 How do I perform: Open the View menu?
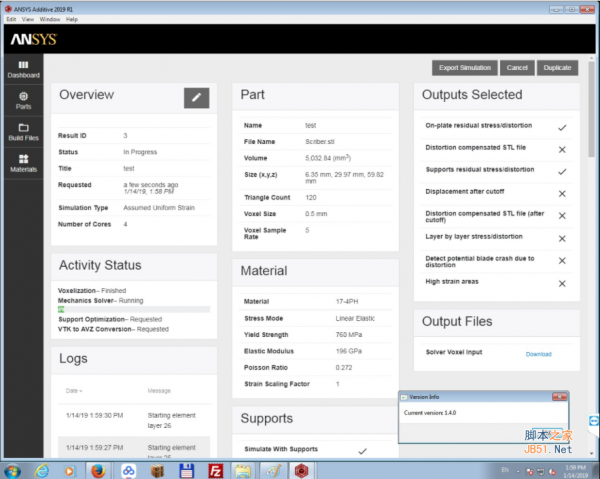click(28, 19)
